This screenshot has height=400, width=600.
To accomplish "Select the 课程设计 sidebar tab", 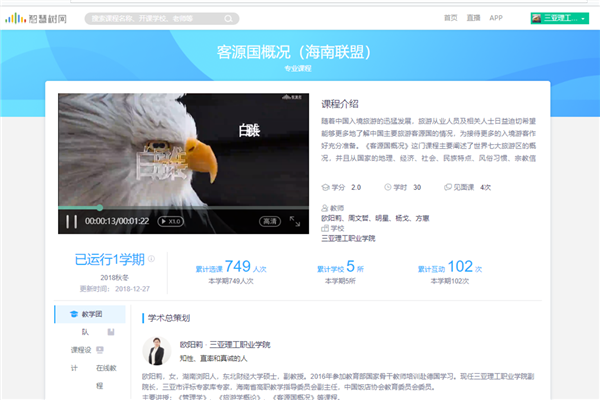I will click(75, 350).
